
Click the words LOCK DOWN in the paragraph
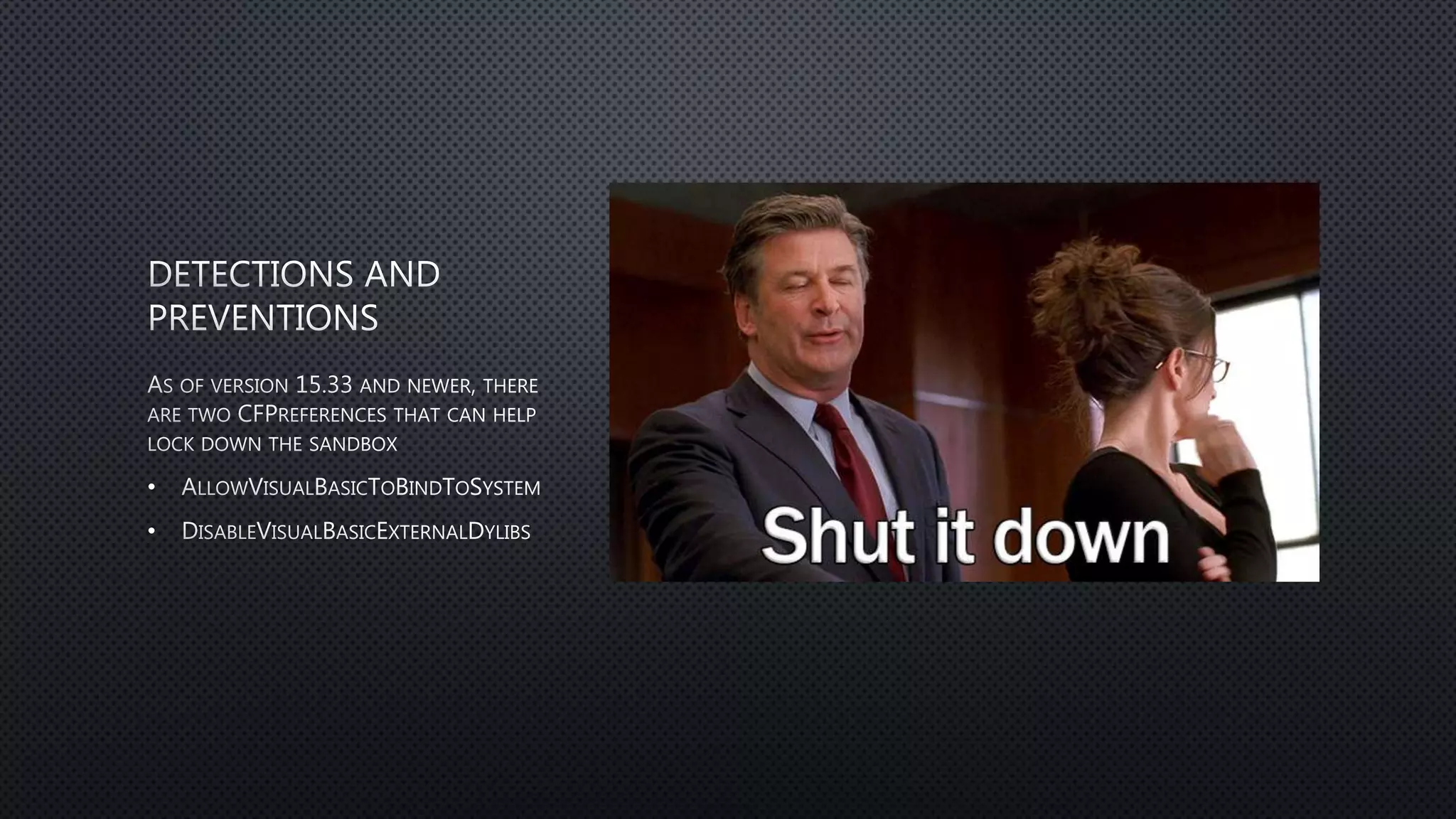coord(205,444)
